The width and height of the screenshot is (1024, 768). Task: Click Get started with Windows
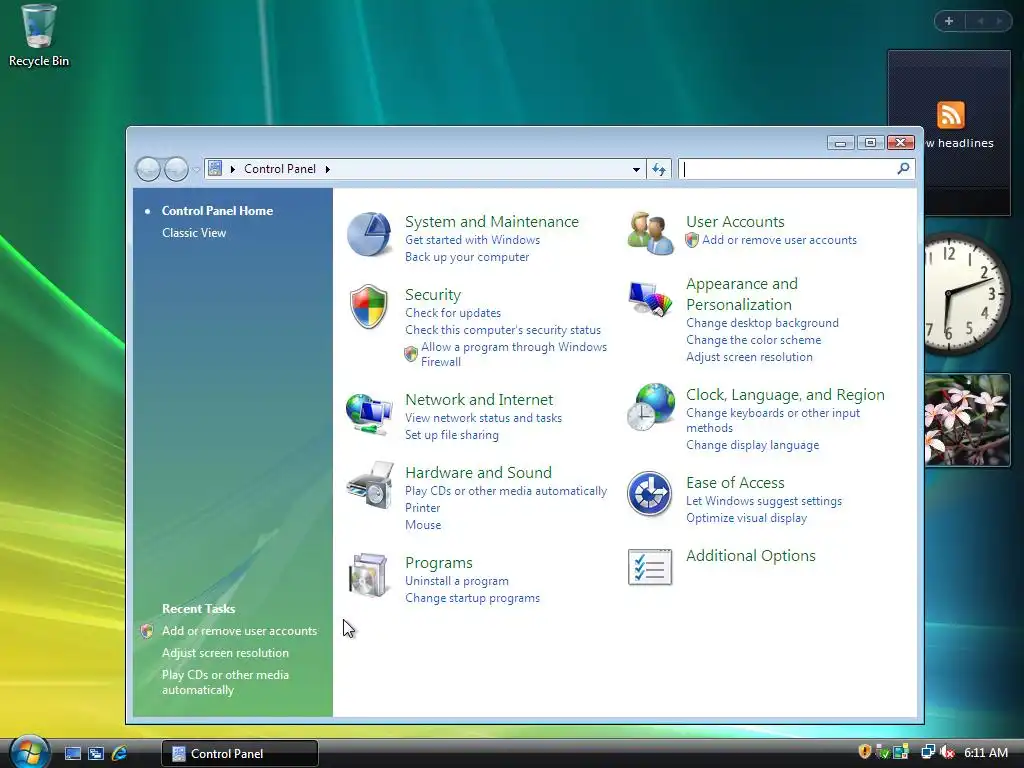[x=472, y=240]
